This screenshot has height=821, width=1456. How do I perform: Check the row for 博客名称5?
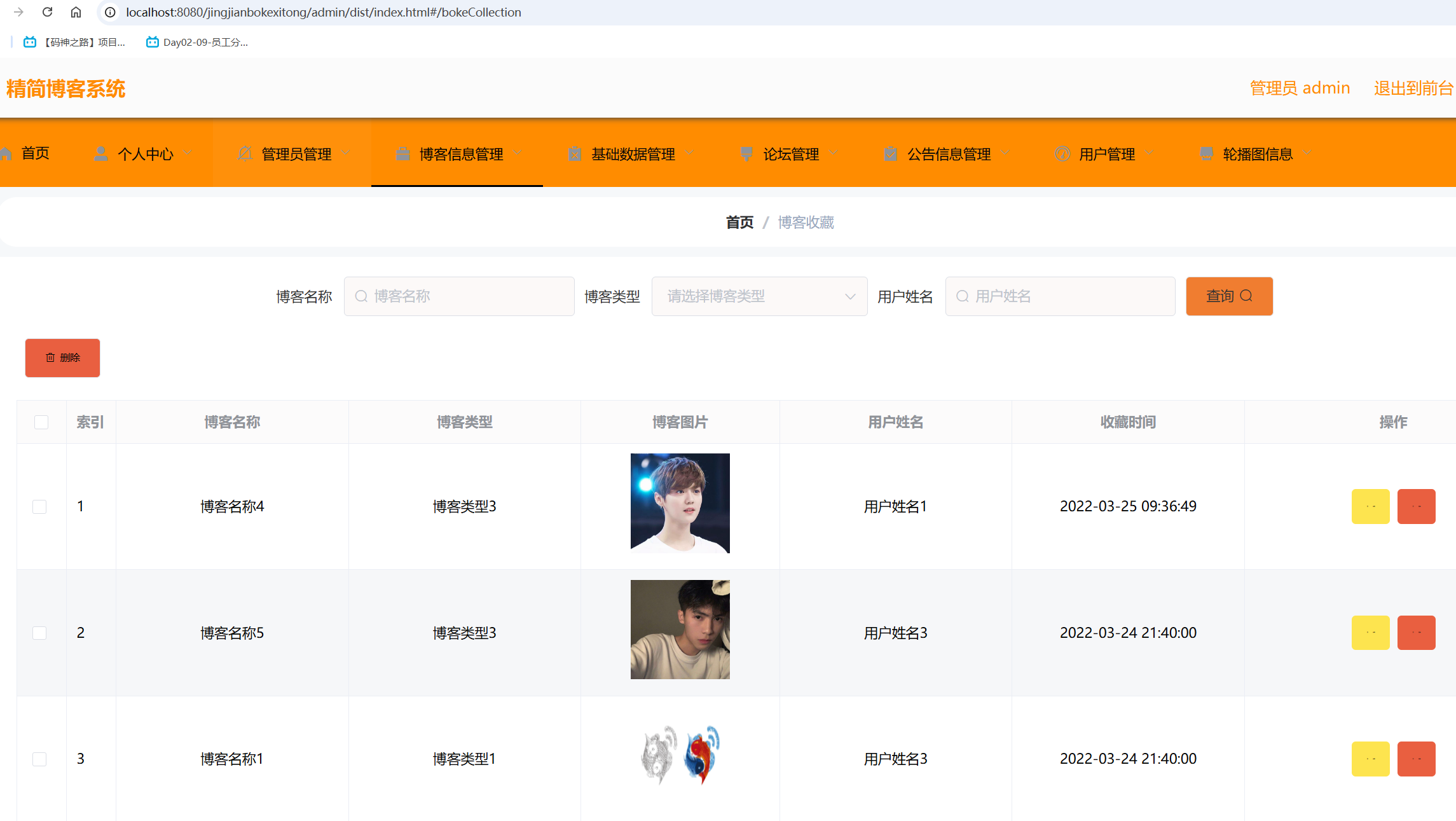(x=39, y=633)
